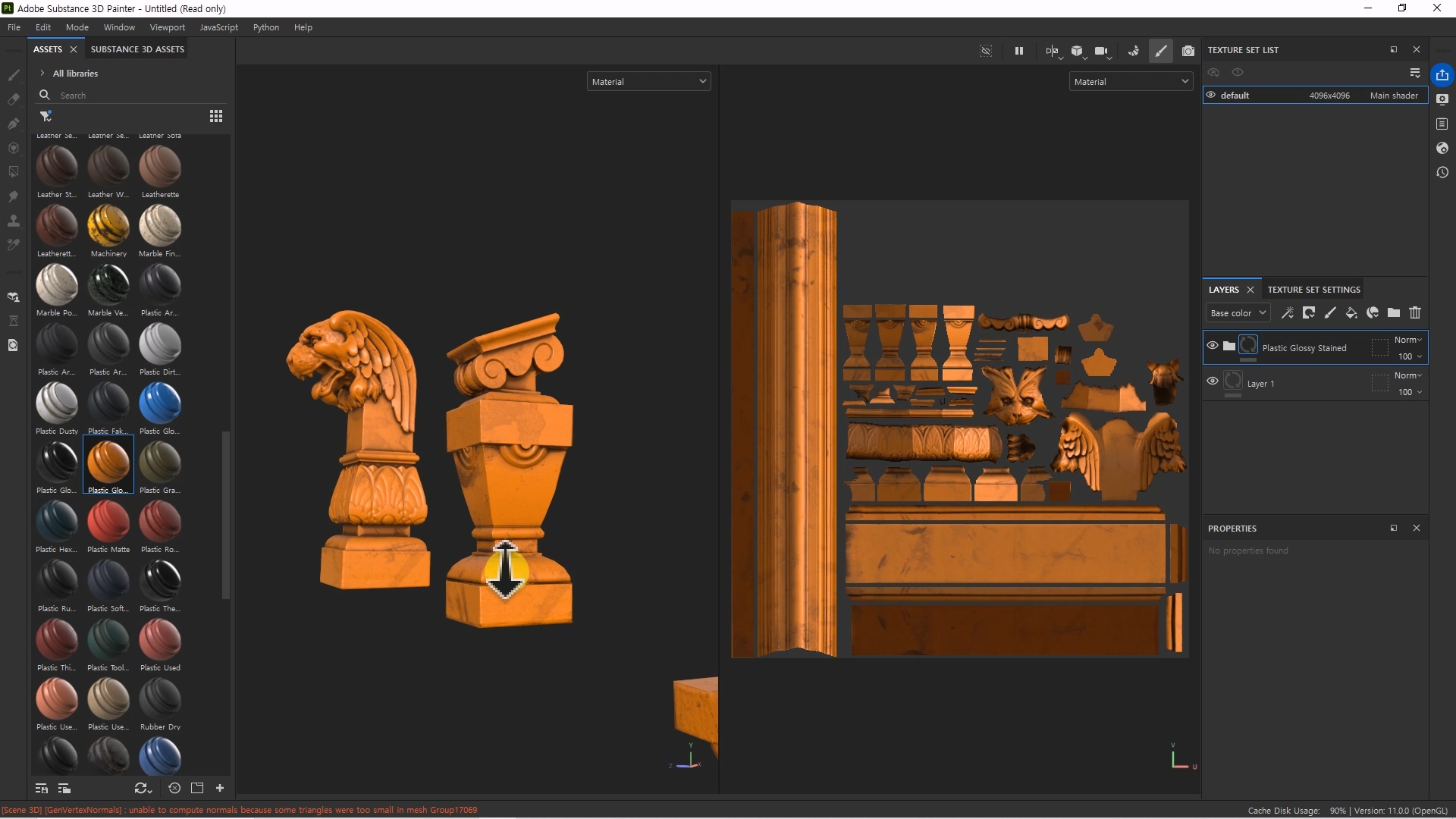Click the Machinery yellow material swatch
The width and height of the screenshot is (1456, 819).
pyautogui.click(x=108, y=226)
